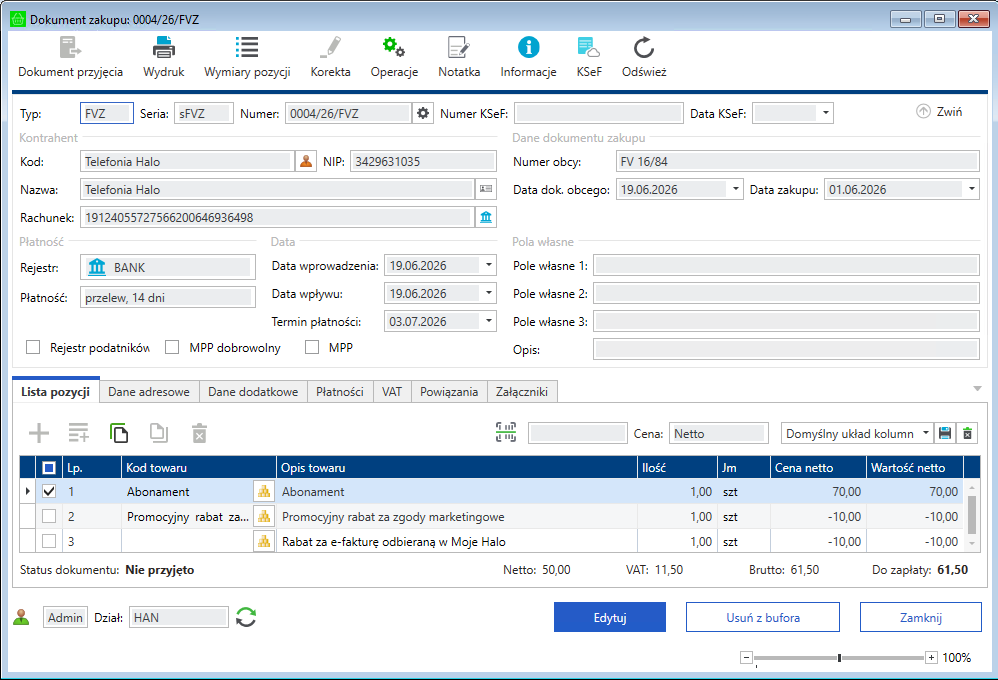Save column layout with the diskette icon
Screen dimensions: 998x680
[945, 434]
